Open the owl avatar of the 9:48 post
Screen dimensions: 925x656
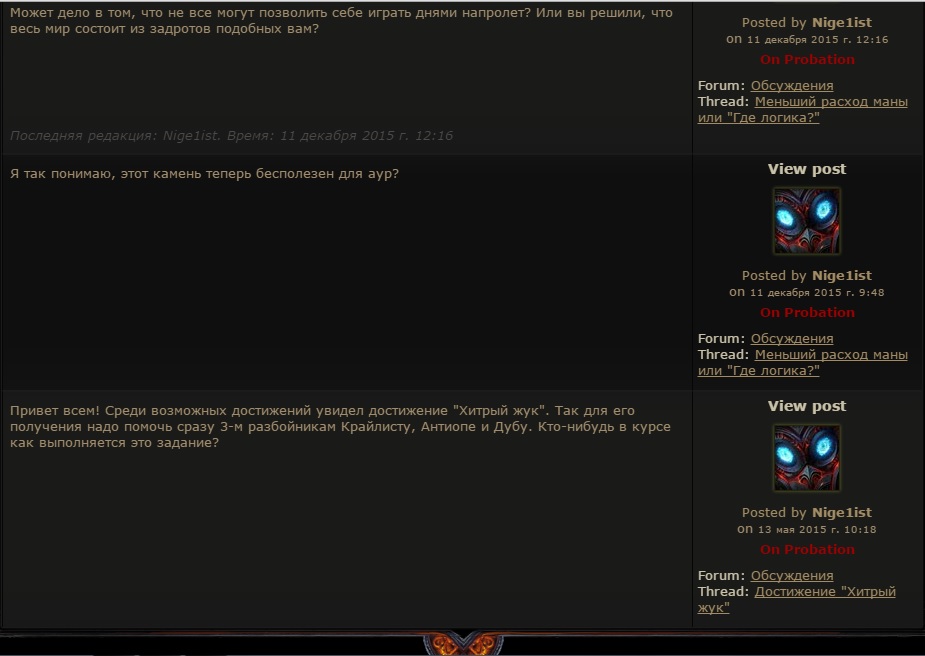(806, 221)
